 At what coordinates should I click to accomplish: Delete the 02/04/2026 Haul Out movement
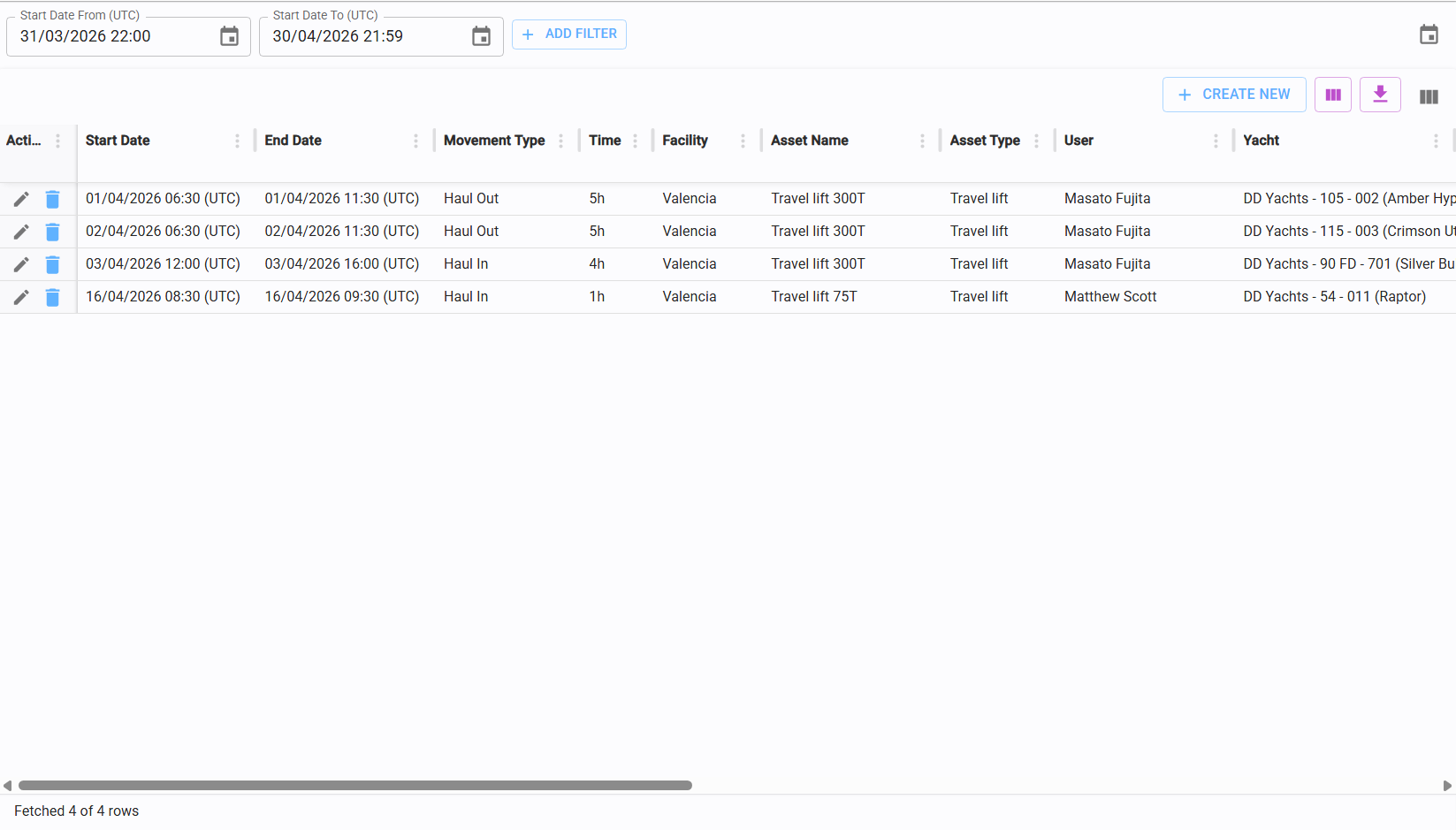click(x=52, y=232)
